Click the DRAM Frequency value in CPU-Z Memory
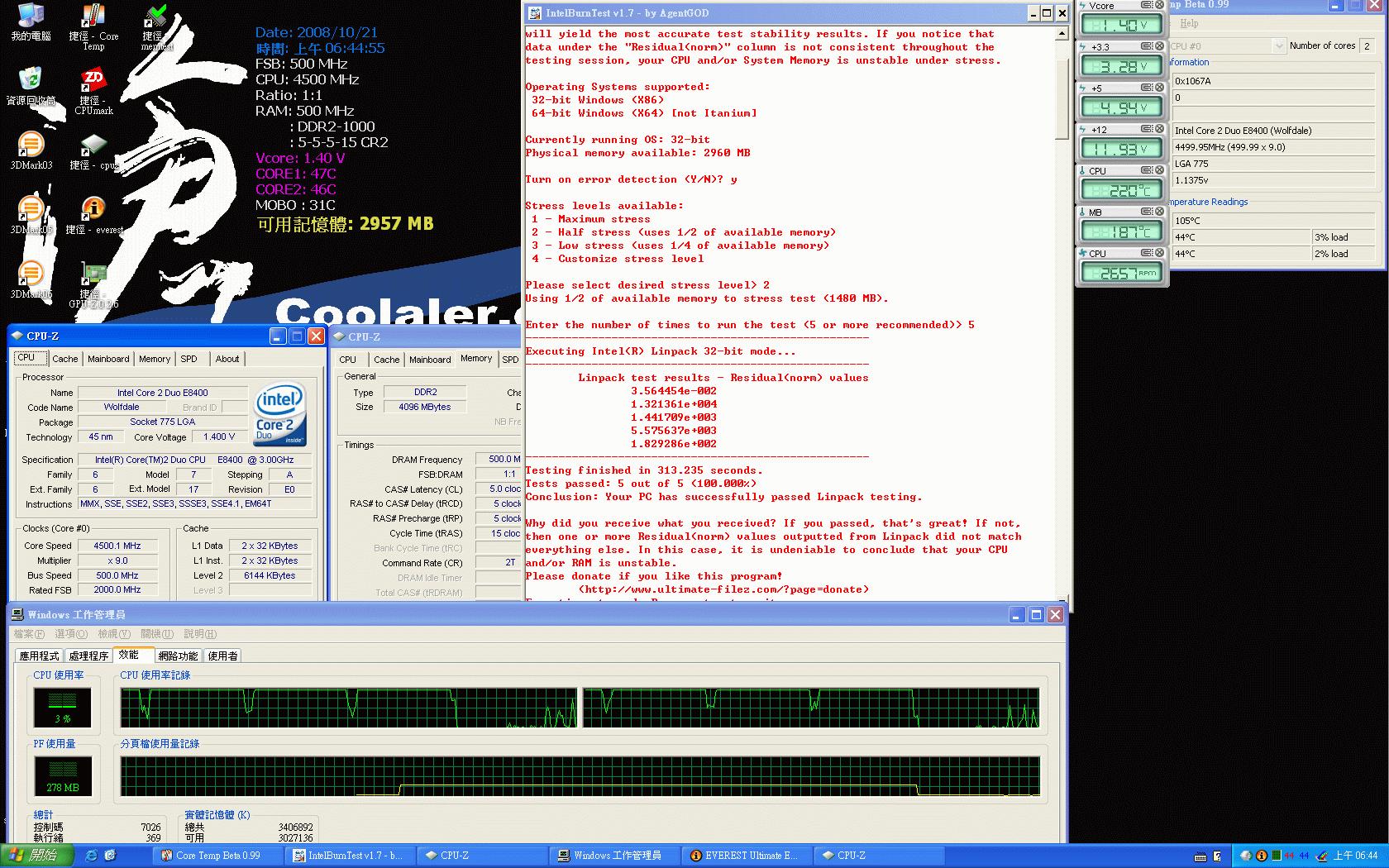The width and height of the screenshot is (1389, 868). point(499,459)
